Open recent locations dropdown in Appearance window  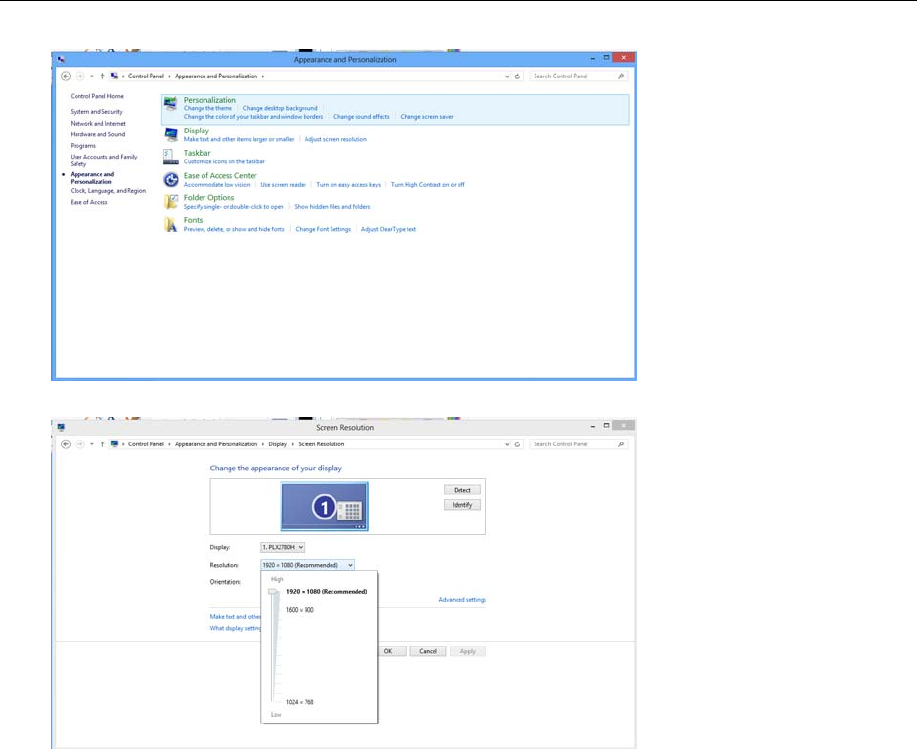(92, 76)
